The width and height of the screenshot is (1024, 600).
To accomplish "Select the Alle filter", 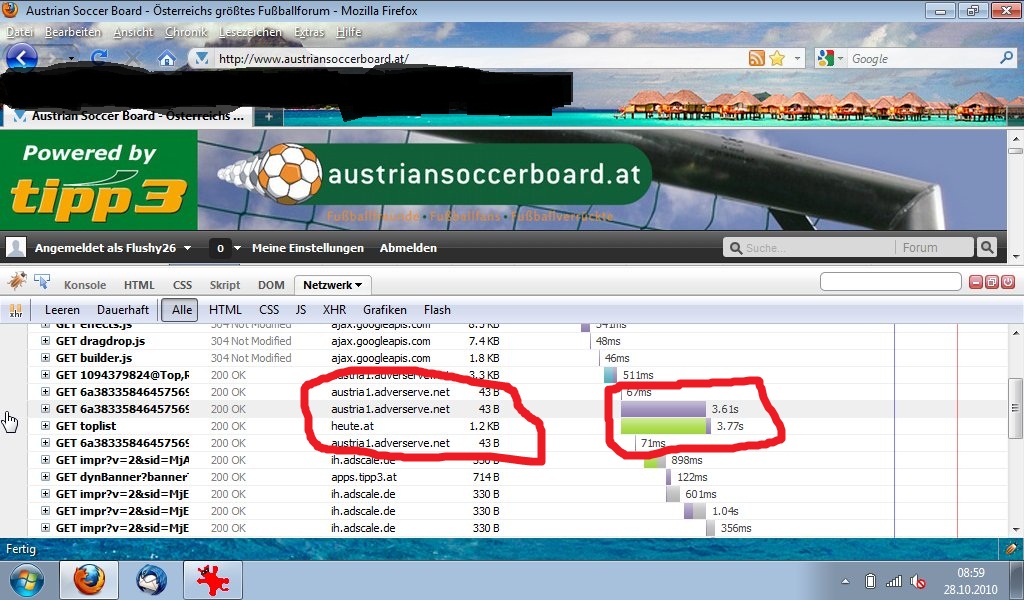I will point(182,310).
